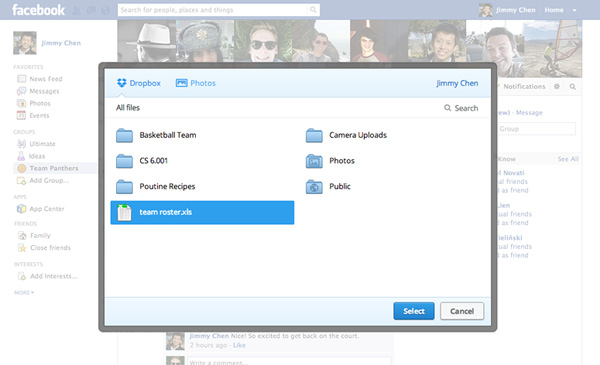600x365 pixels.
Task: Click the Message link beside the group header
Action: click(x=529, y=112)
